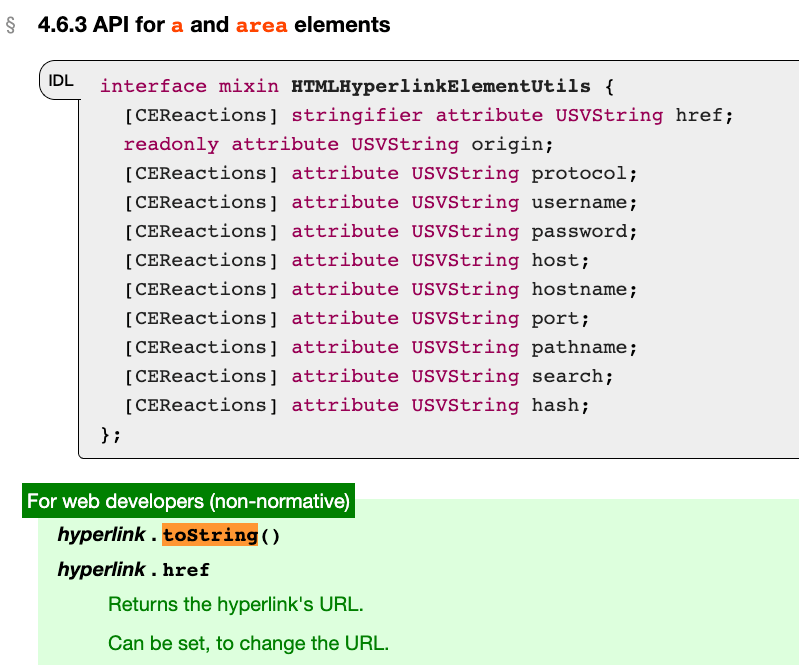Open the protocol attribute definition
This screenshot has height=665, width=799.
pyautogui.click(x=579, y=173)
